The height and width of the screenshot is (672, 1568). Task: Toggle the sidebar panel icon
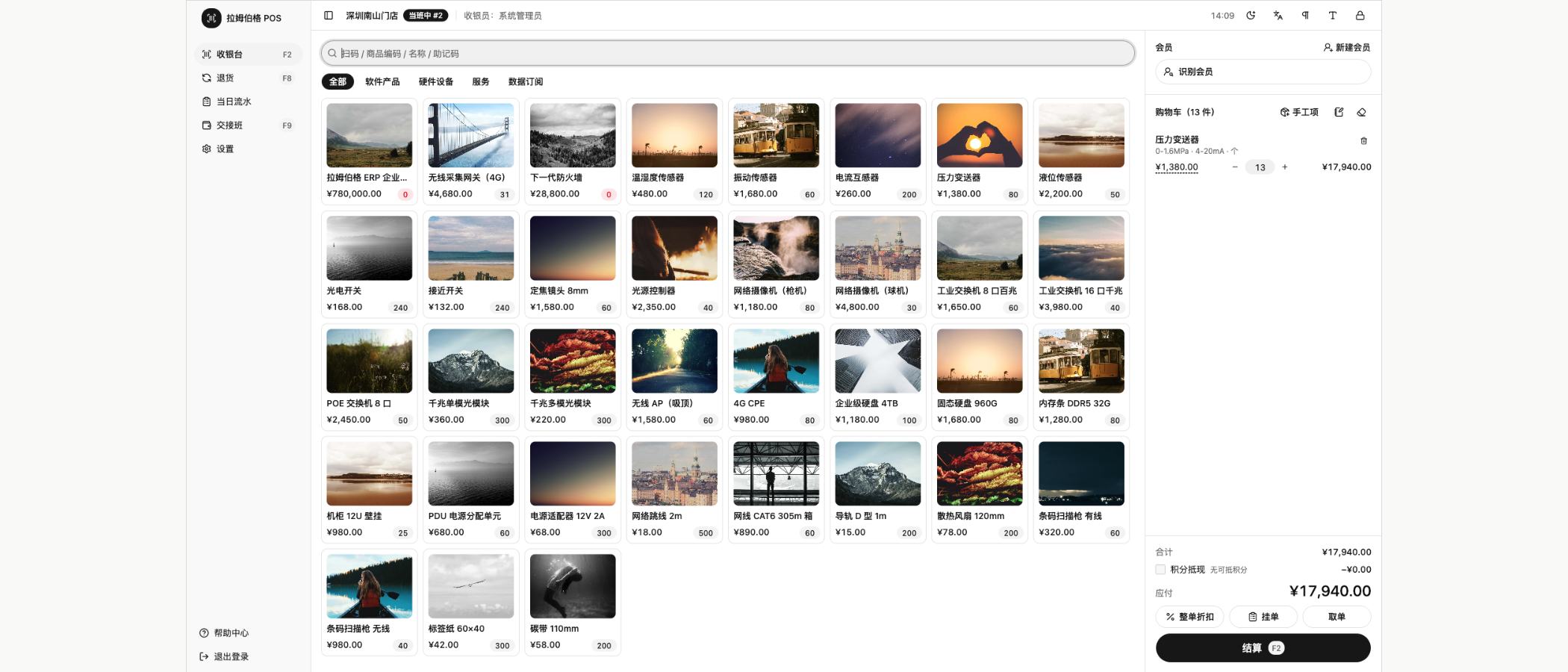click(x=329, y=16)
